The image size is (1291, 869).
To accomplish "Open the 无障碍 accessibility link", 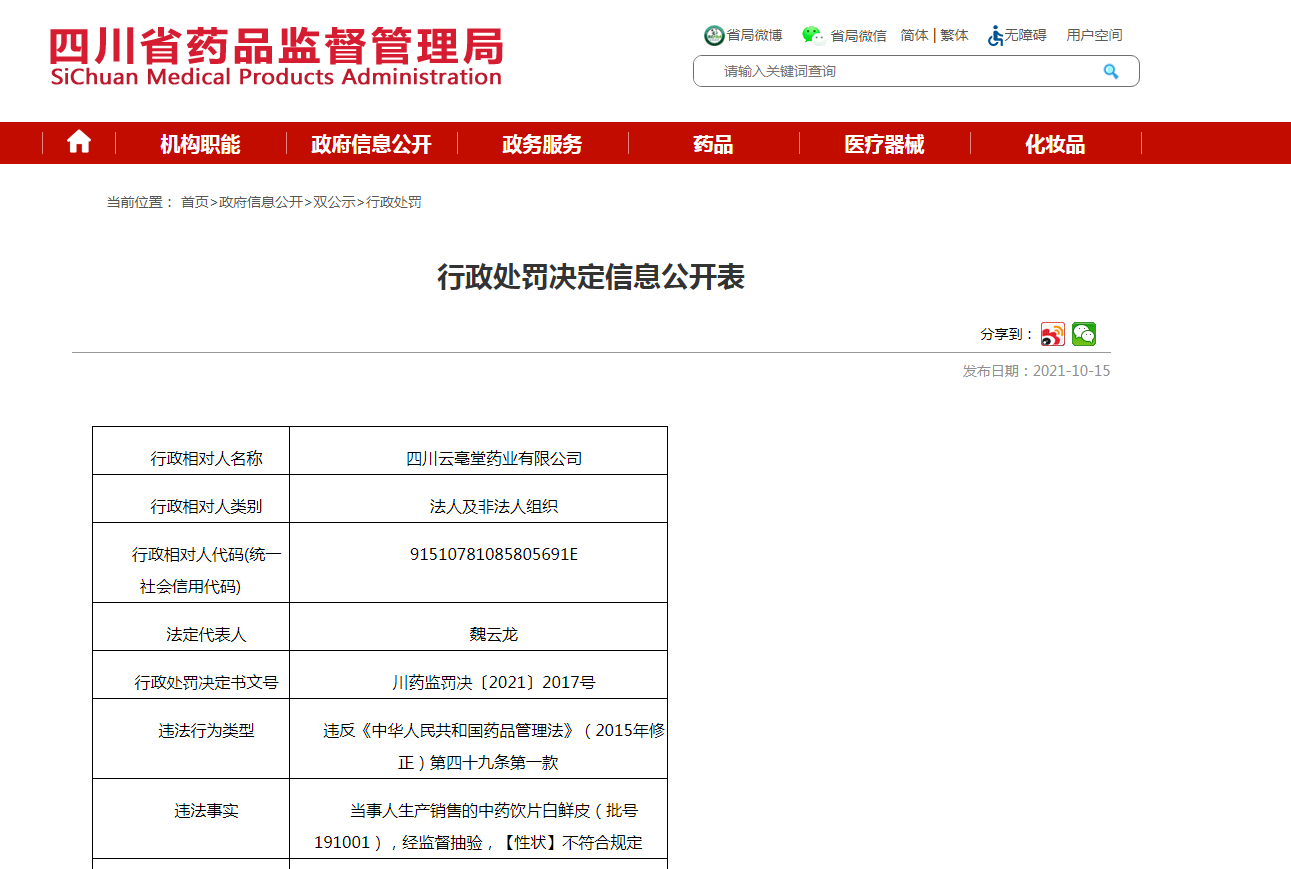I will (x=1025, y=35).
